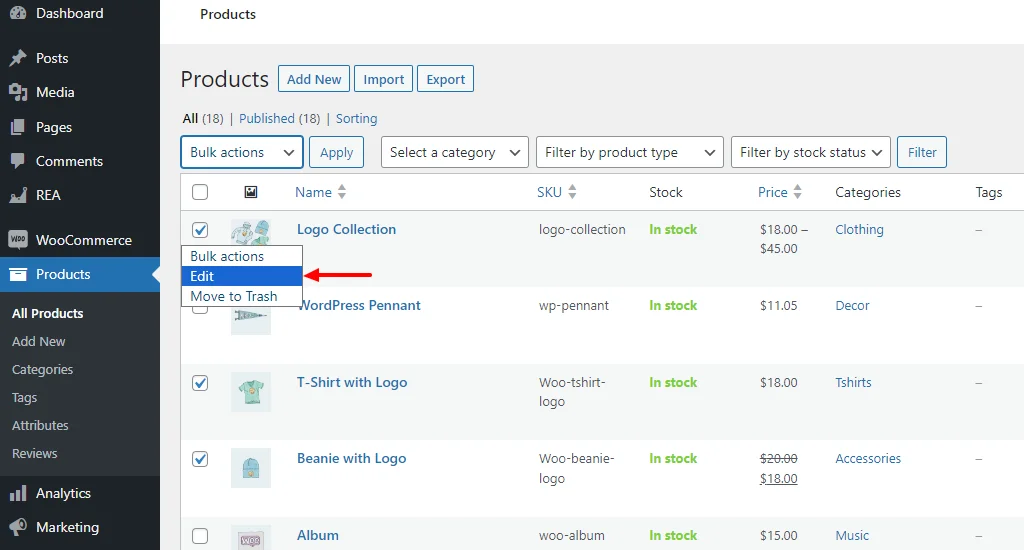Select Edit from bulk actions list
The image size is (1024, 550).
pos(242,276)
